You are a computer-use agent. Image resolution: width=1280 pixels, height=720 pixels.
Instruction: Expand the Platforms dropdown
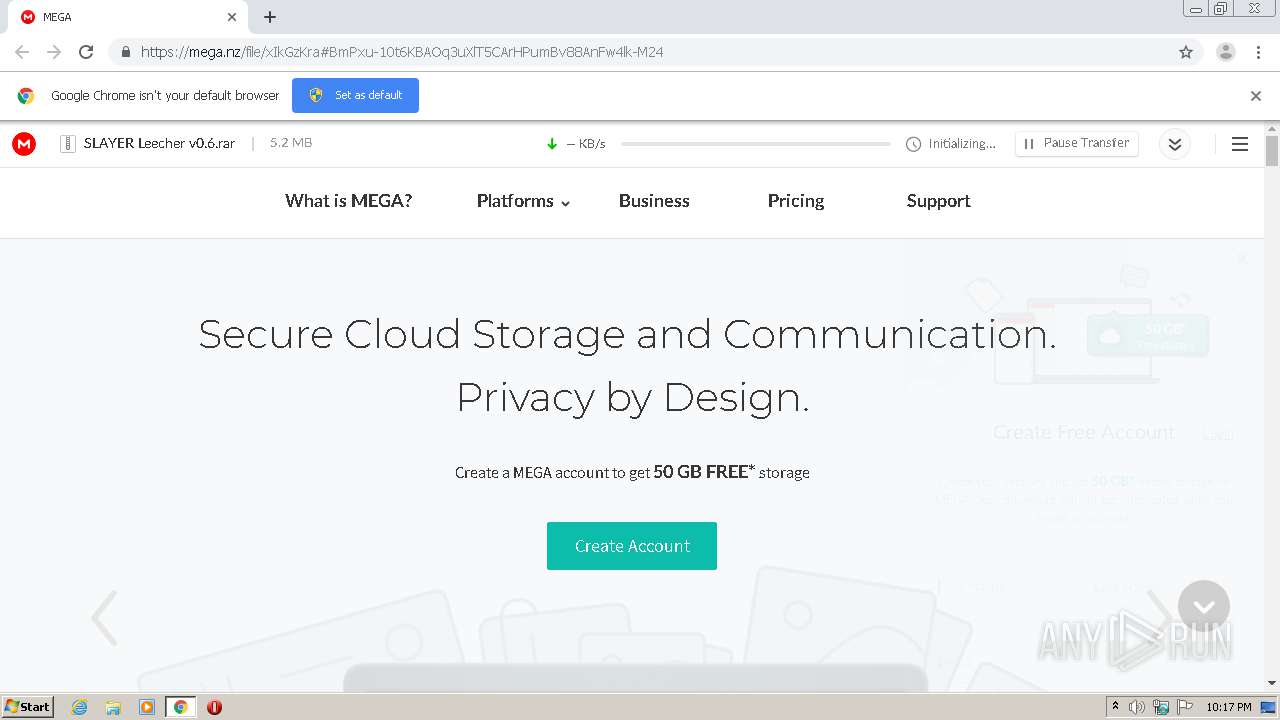coord(523,201)
